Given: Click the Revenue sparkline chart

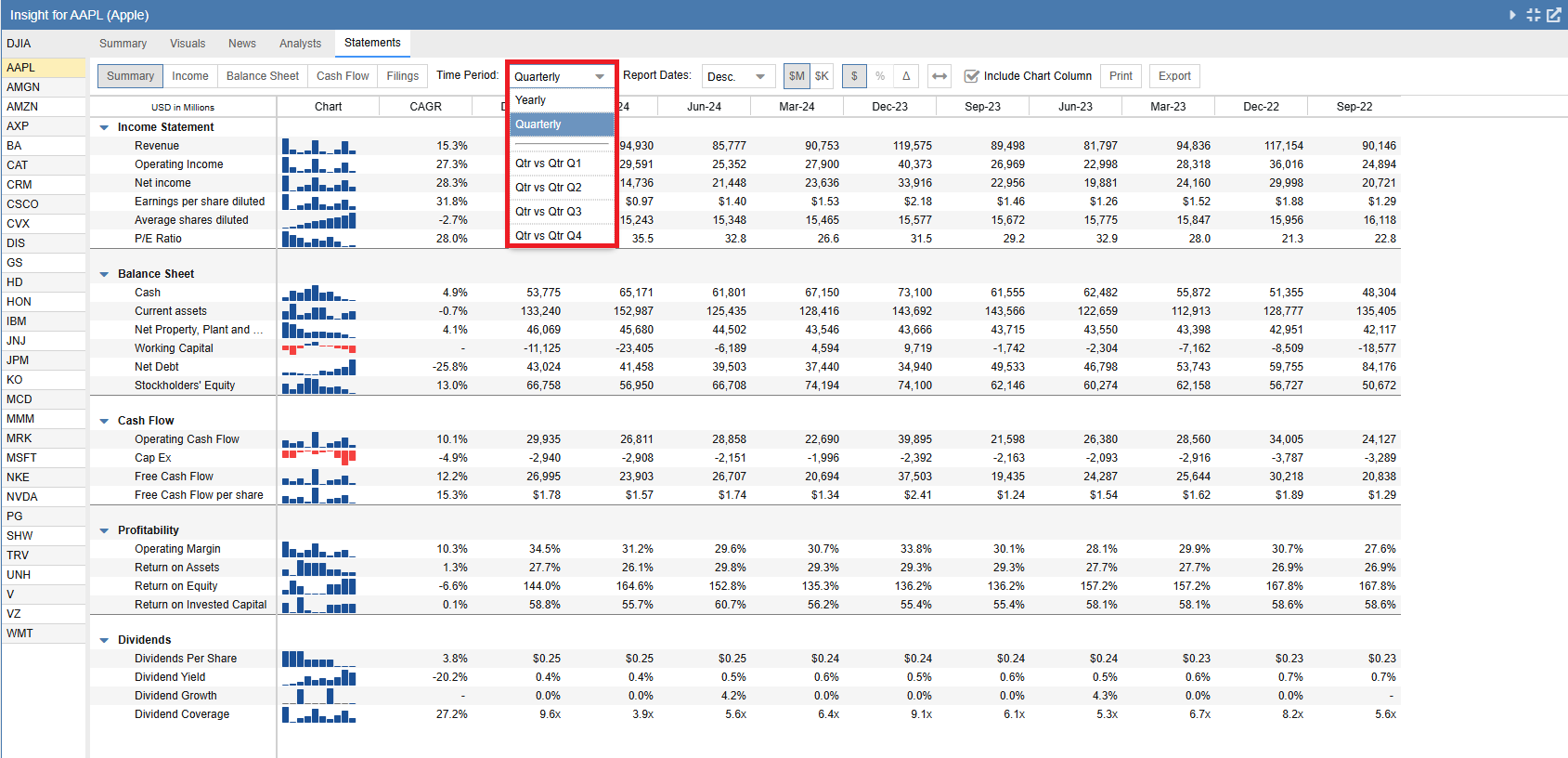Looking at the screenshot, I should [318, 146].
